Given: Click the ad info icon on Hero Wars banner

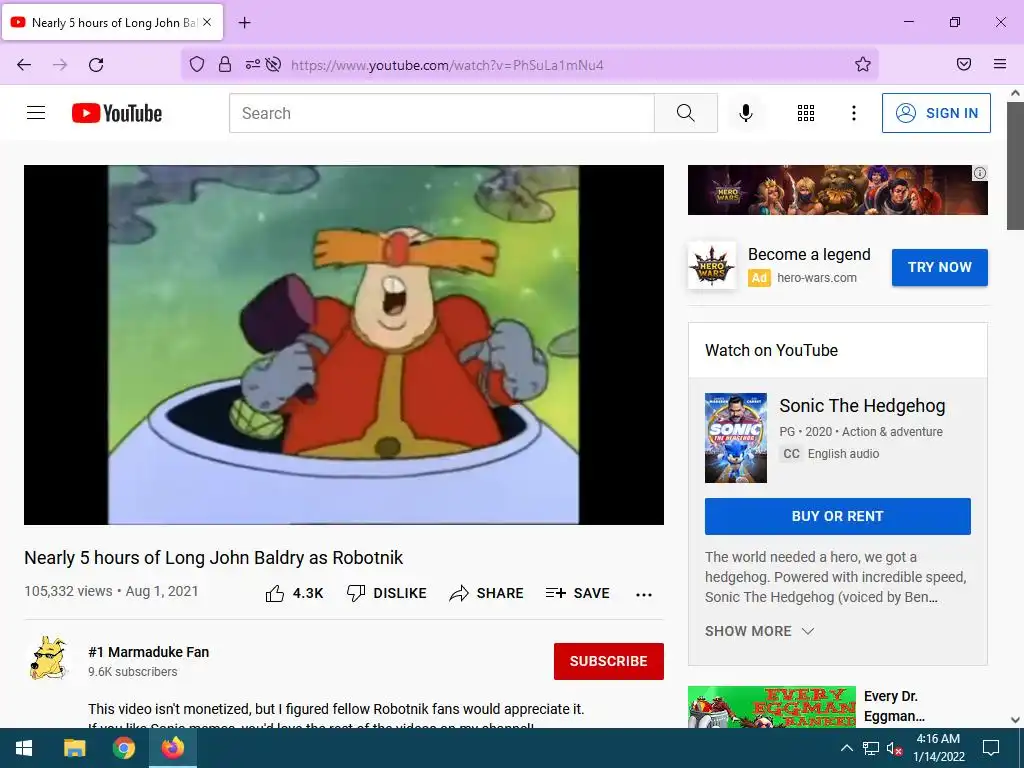Looking at the screenshot, I should pos(980,173).
